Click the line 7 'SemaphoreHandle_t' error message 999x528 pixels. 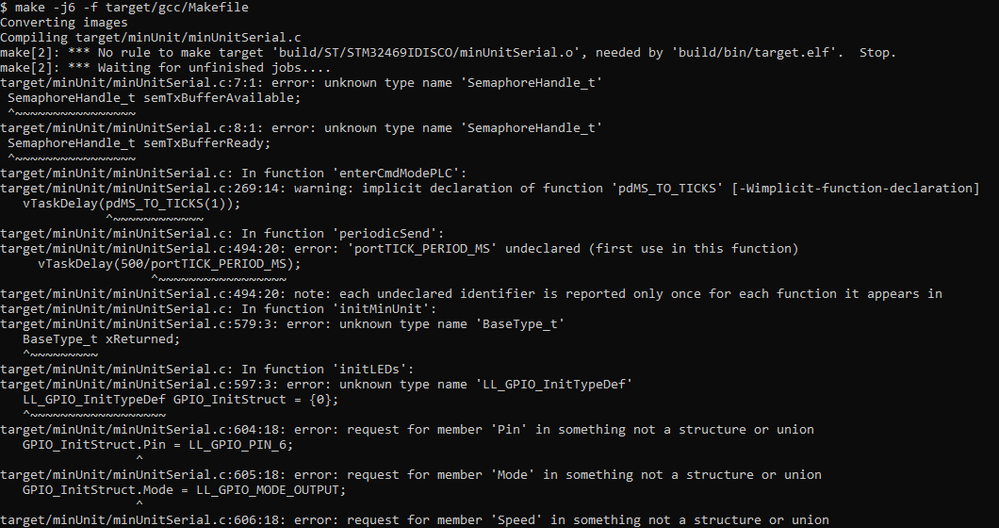(x=301, y=83)
